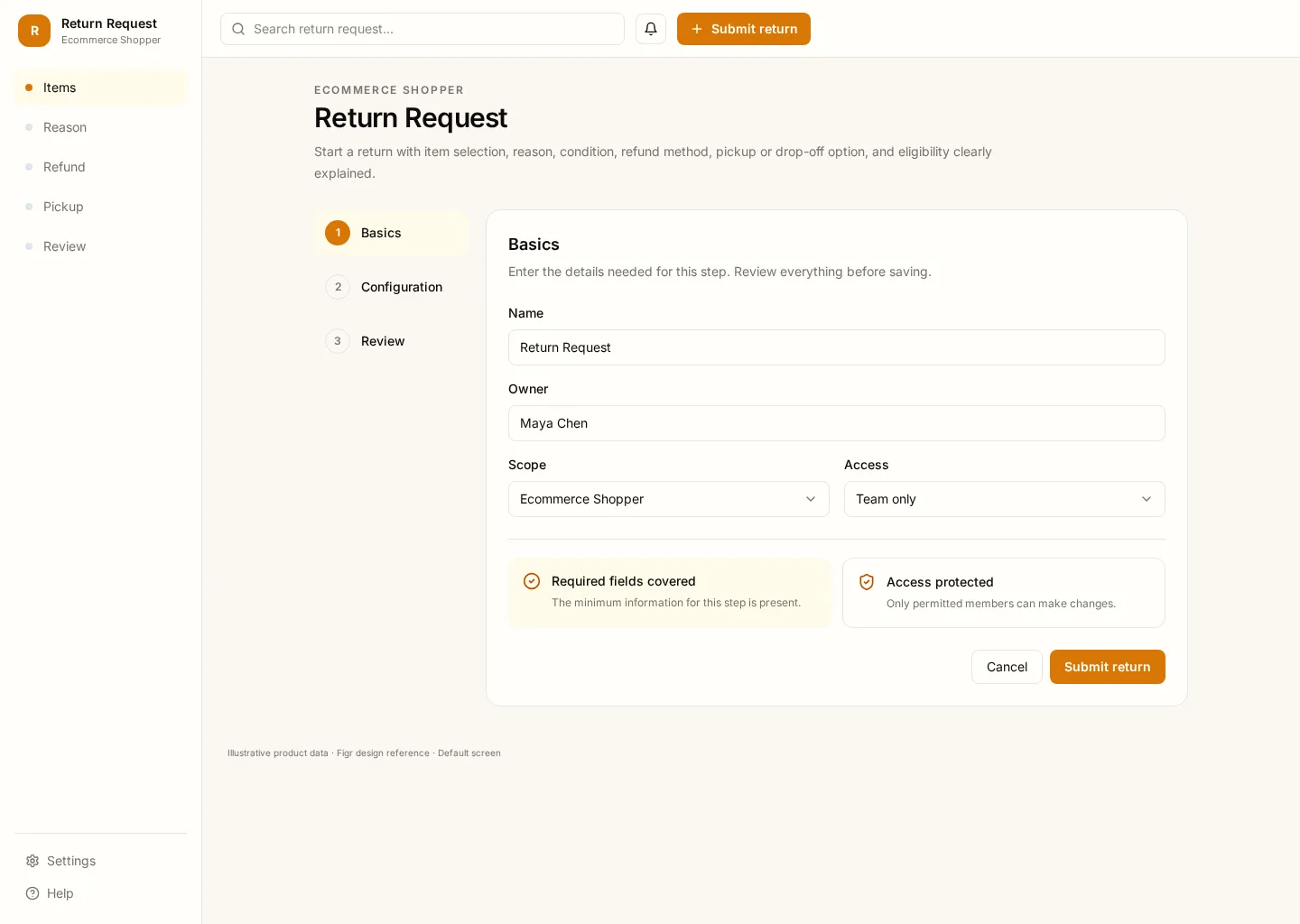Click Submit return at form bottom
This screenshot has height=924, width=1300.
click(1108, 667)
